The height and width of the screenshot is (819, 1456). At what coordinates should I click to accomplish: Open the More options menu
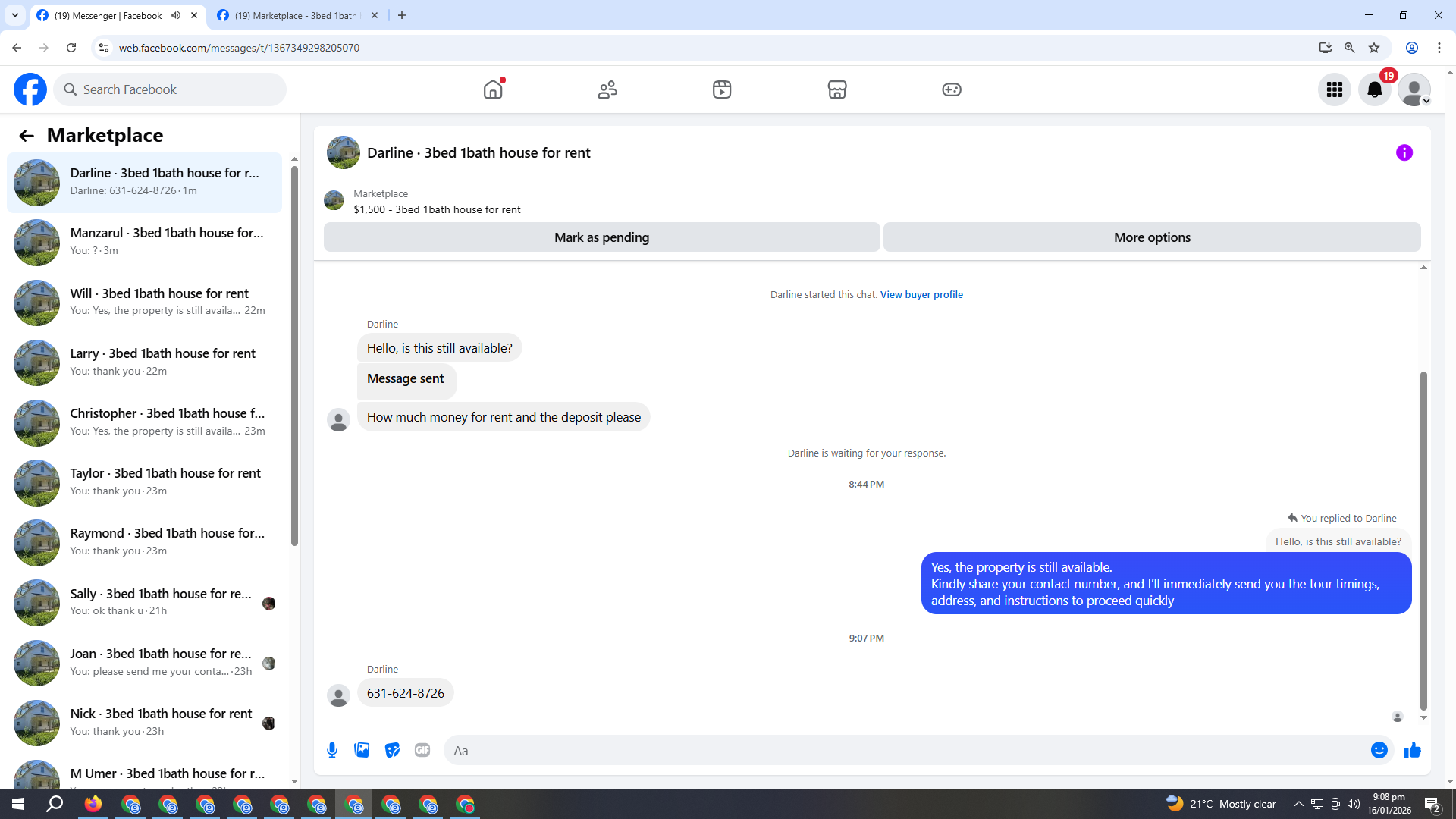click(1151, 237)
